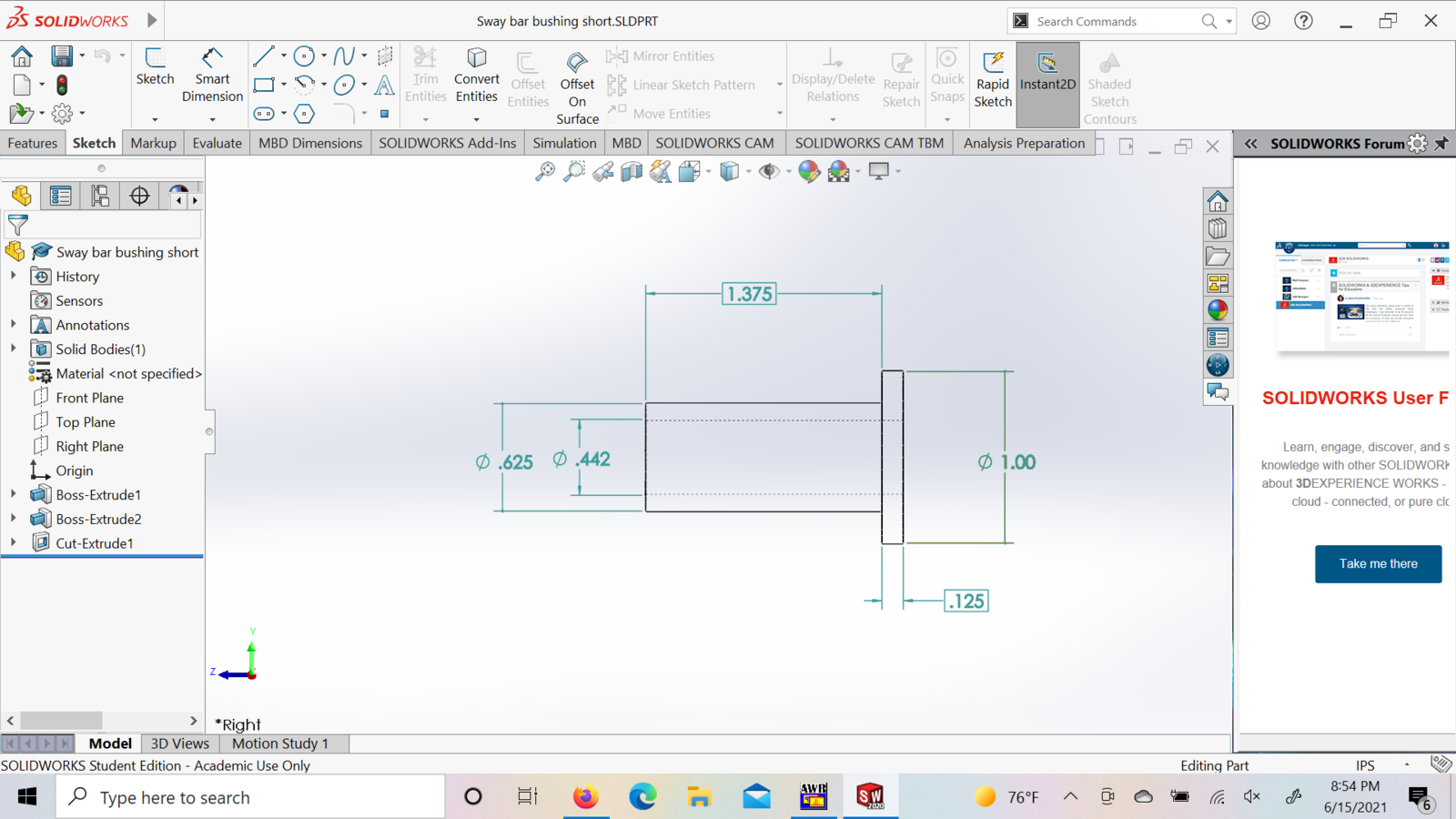Click the Sketch tool icon

(x=155, y=66)
